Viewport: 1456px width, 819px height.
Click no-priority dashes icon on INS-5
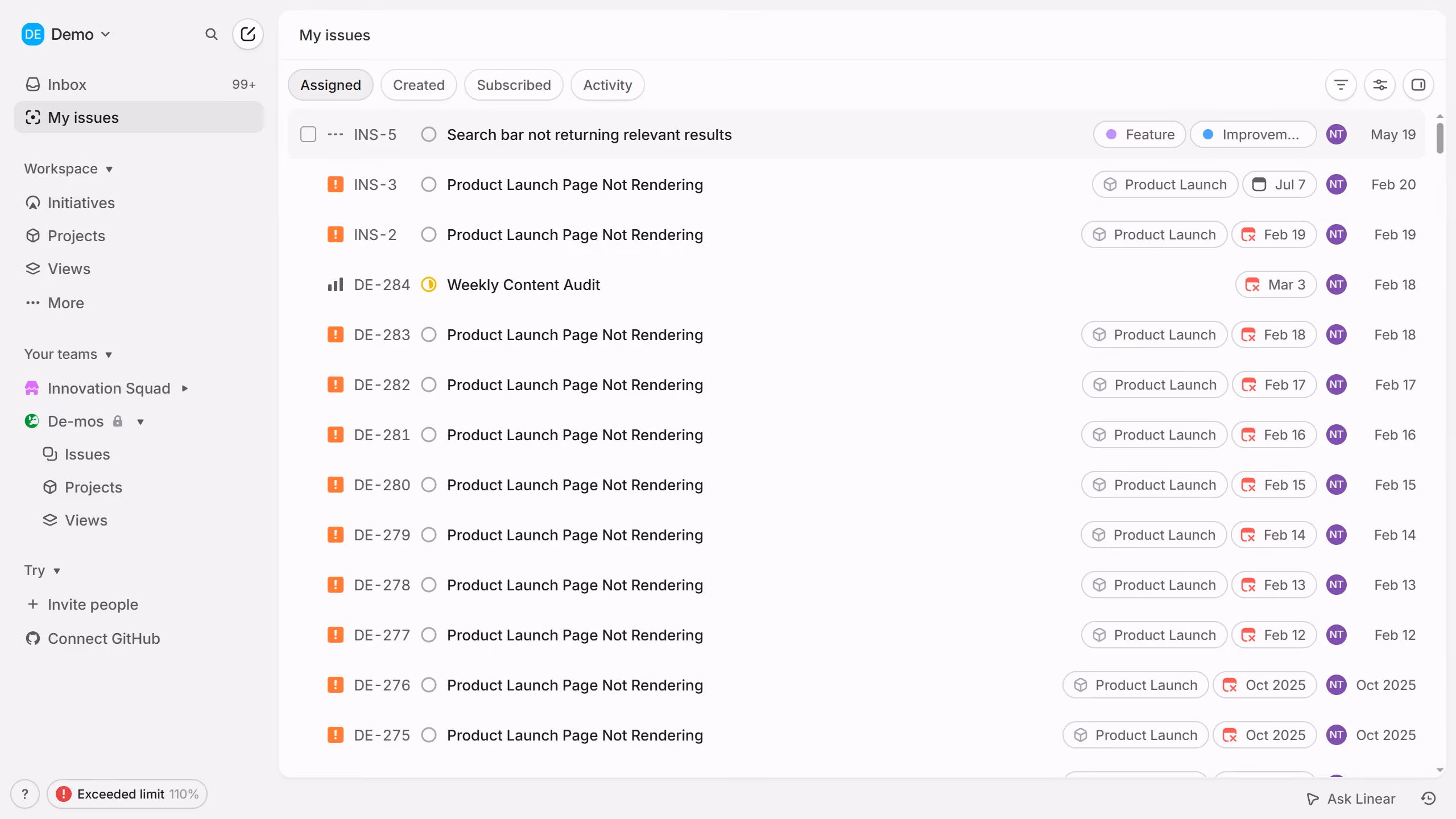coord(336,134)
